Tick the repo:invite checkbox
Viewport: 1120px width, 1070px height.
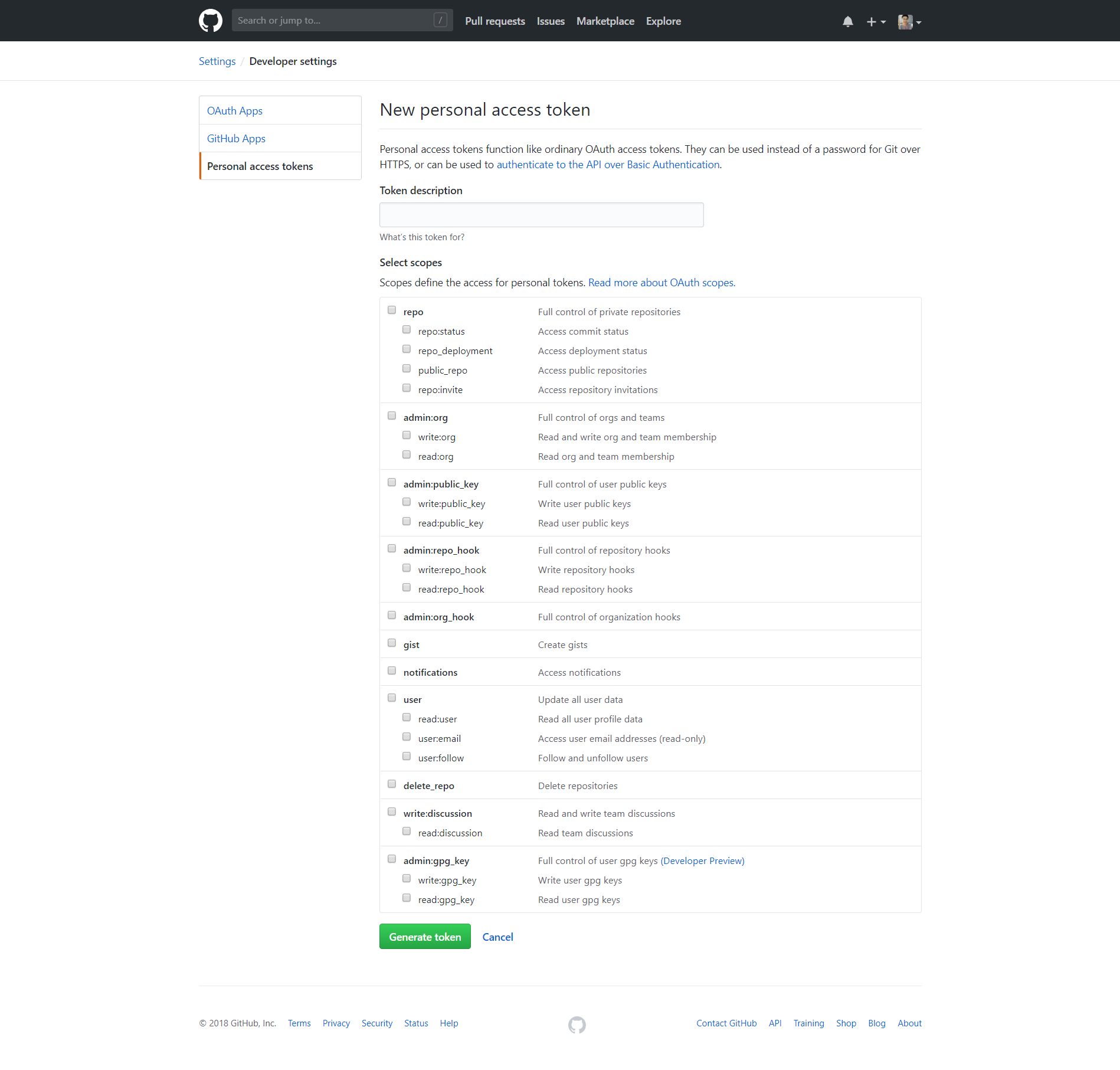[407, 388]
